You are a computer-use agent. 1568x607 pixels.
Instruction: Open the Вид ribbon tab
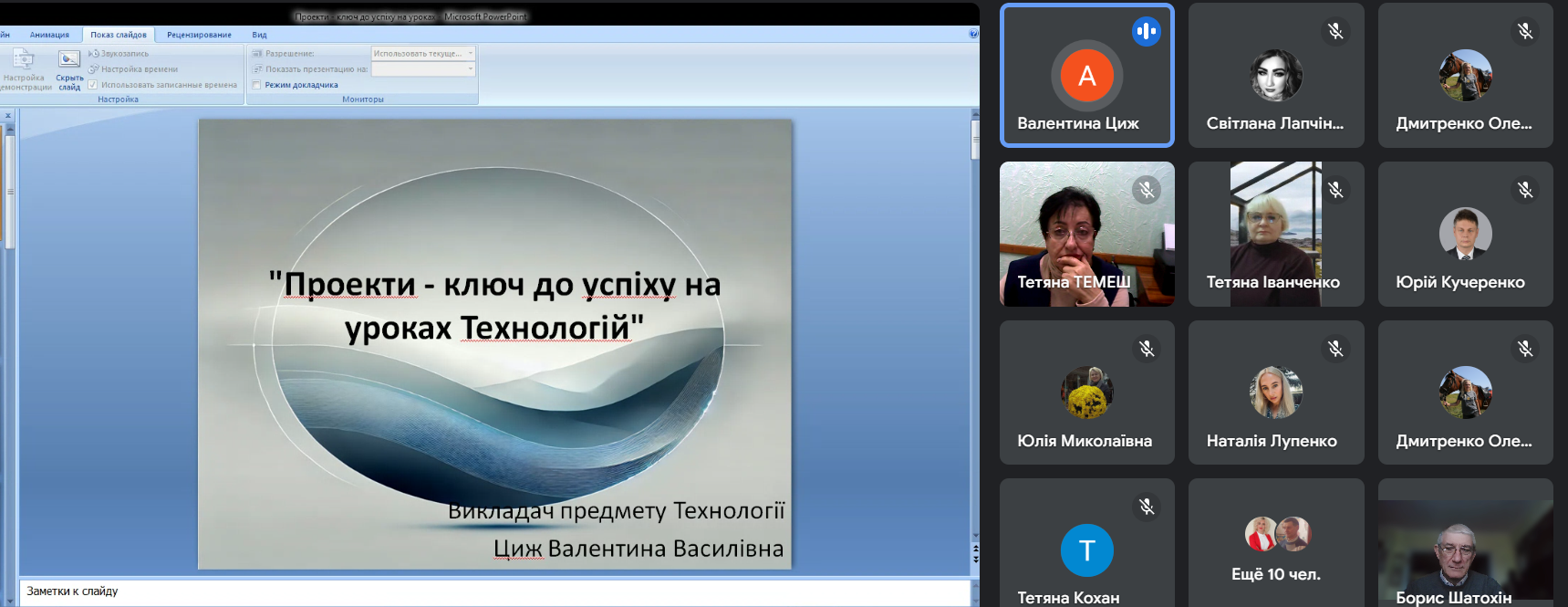[259, 35]
